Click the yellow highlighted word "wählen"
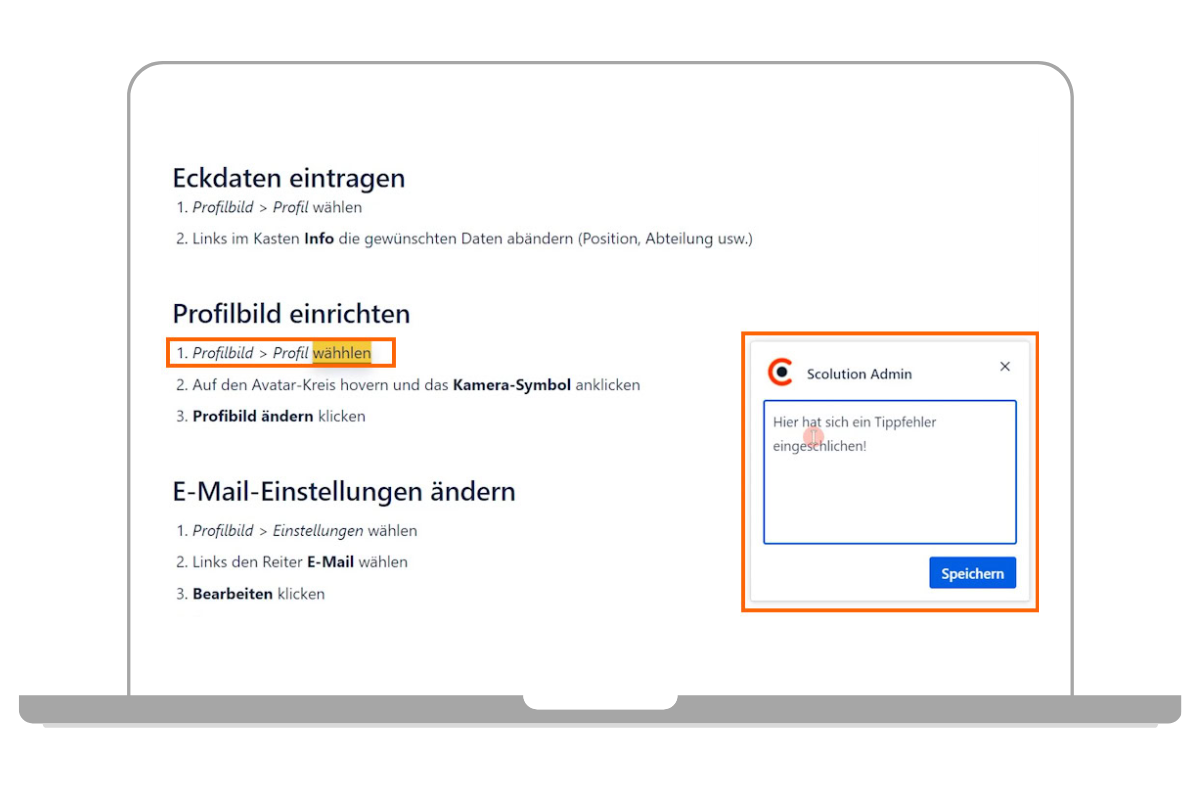Viewport: 1200px width, 790px height. 341,353
